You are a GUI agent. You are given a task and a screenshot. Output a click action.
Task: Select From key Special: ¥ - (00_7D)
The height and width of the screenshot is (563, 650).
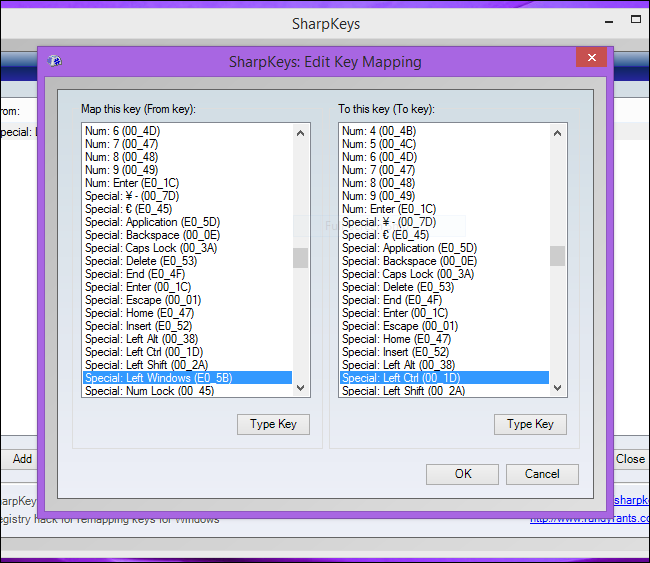tap(187, 196)
